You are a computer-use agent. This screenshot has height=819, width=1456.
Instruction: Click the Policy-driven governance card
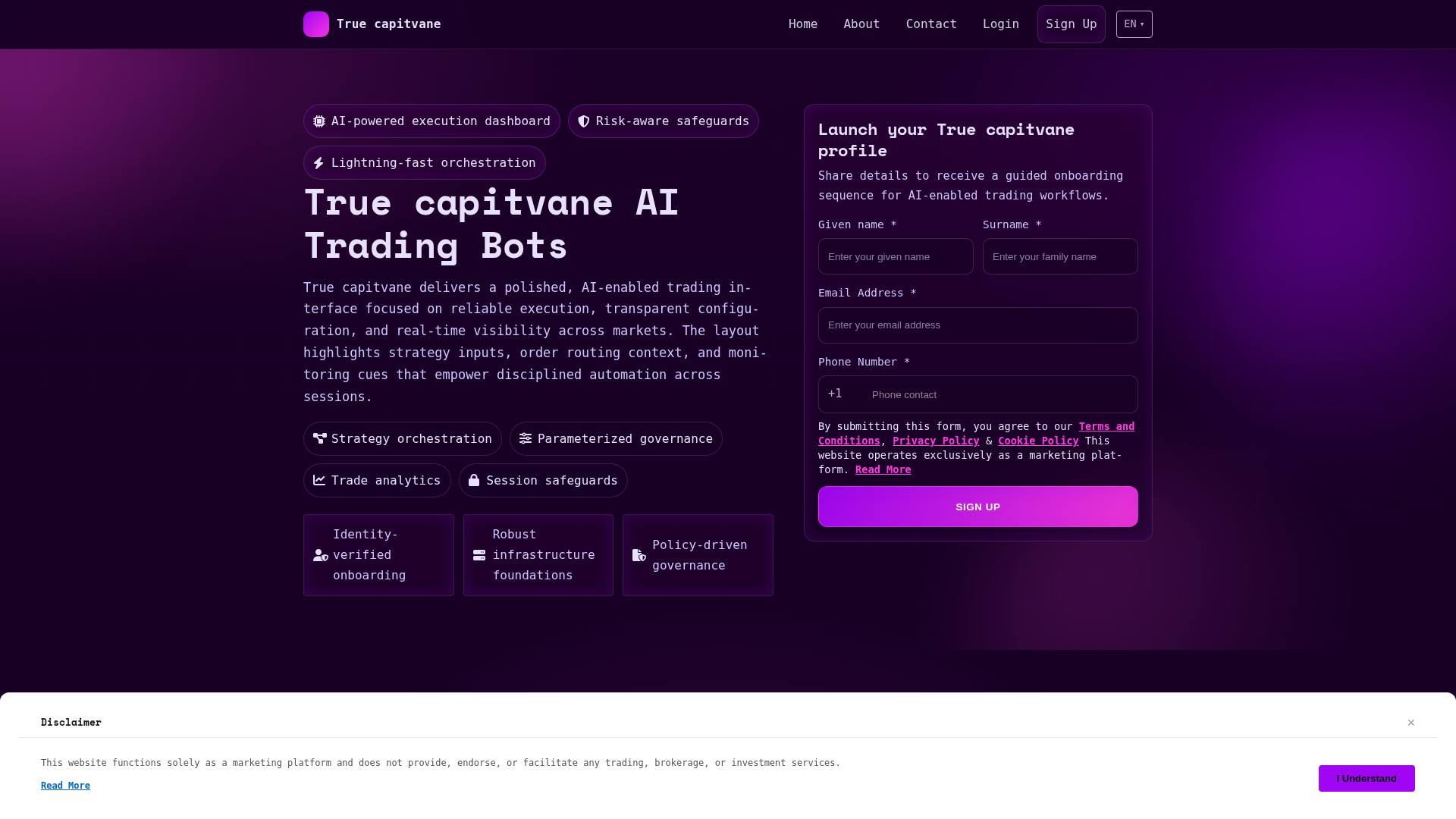(698, 555)
